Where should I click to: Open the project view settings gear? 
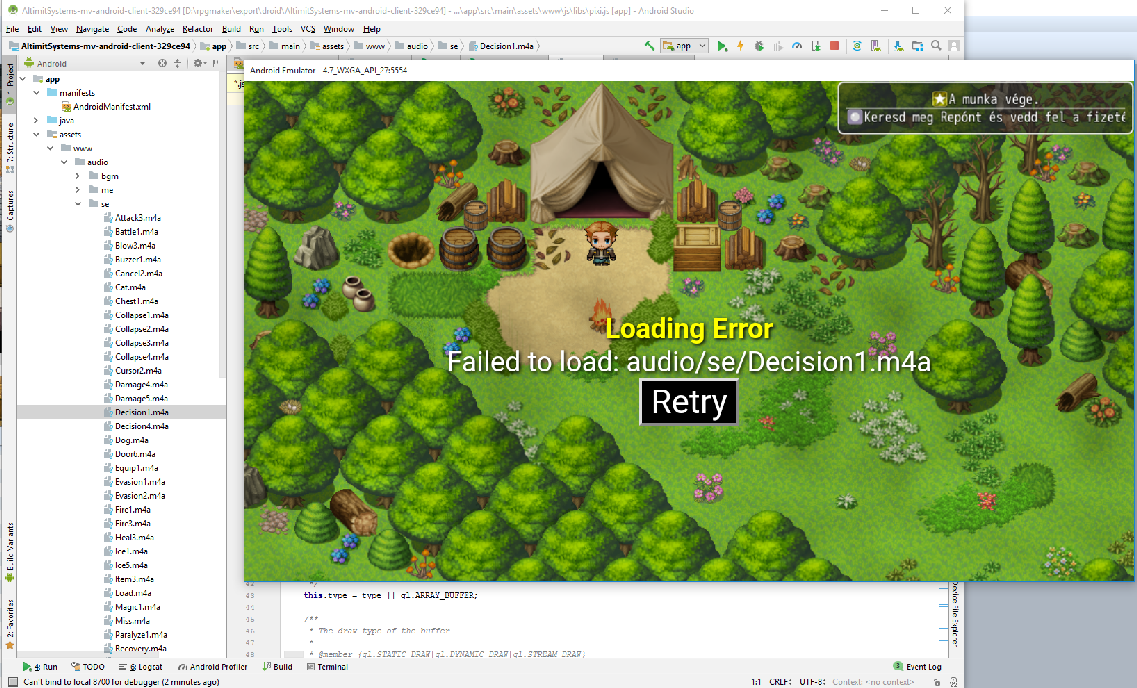click(198, 64)
